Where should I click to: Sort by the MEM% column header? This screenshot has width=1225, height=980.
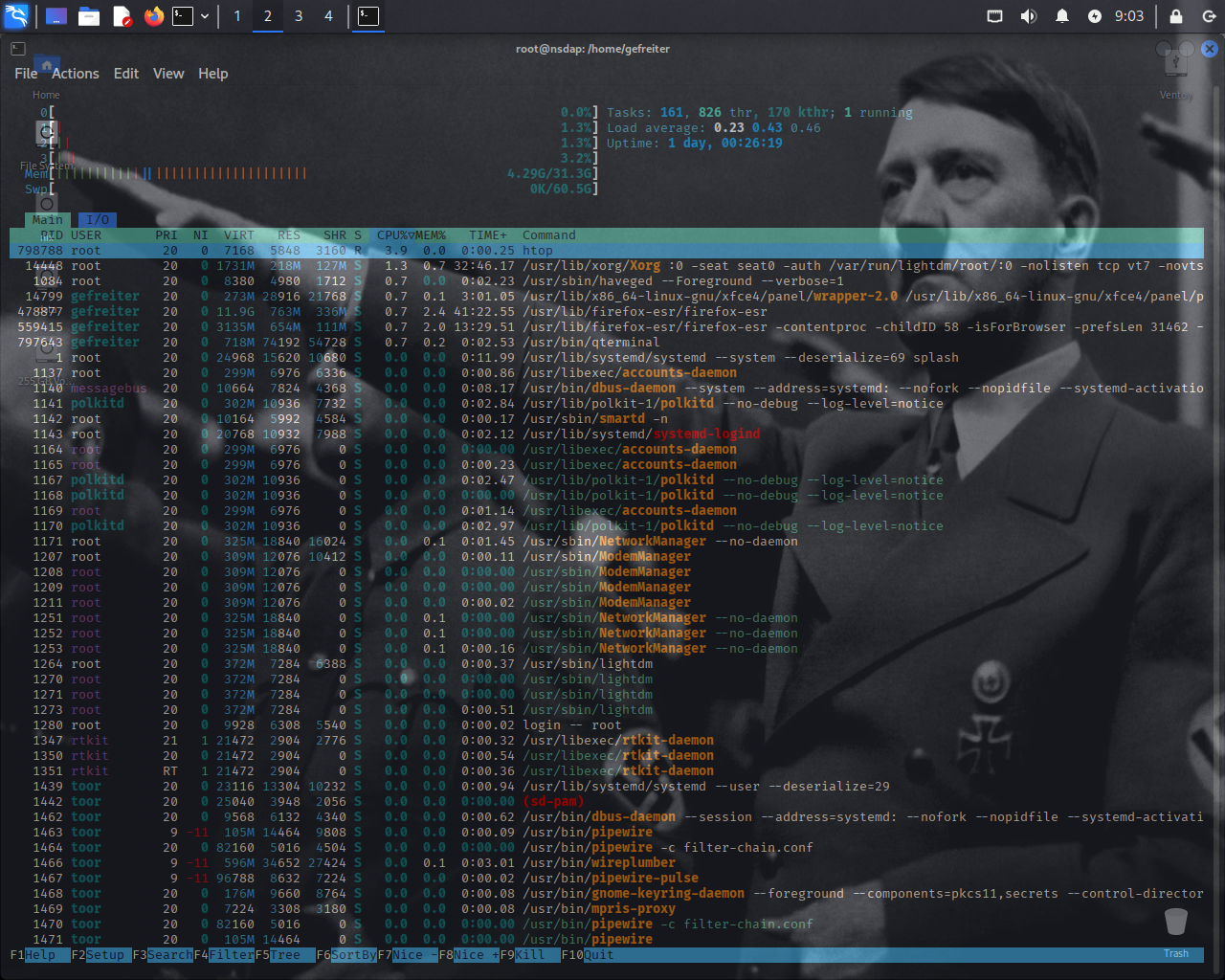[431, 235]
